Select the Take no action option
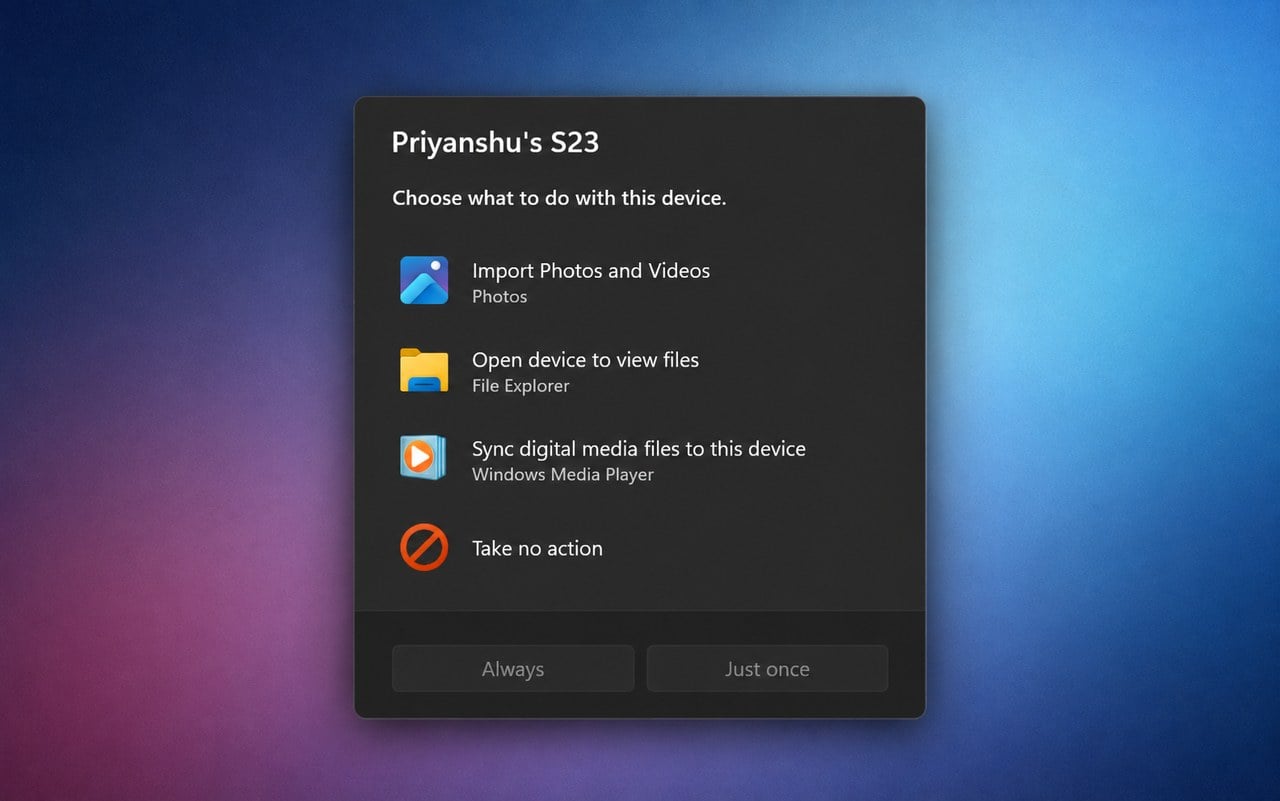Viewport: 1280px width, 801px height. point(640,548)
